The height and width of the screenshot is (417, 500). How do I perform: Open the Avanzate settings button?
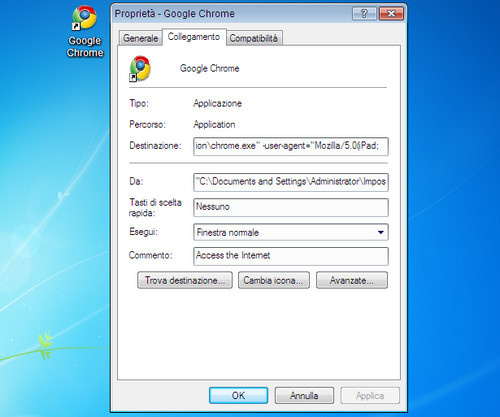(352, 280)
